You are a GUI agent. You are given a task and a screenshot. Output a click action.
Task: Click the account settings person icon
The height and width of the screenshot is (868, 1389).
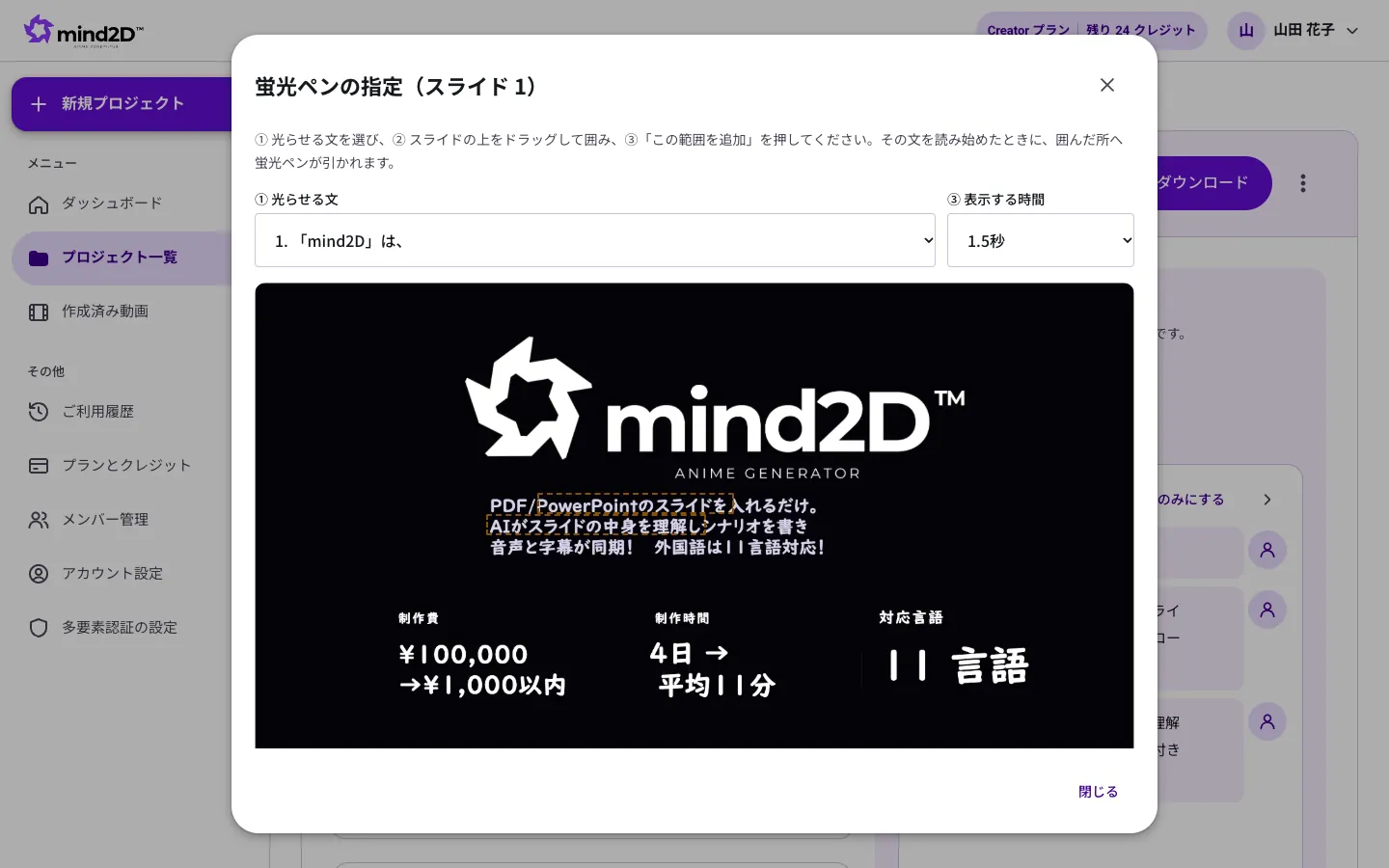click(x=39, y=574)
